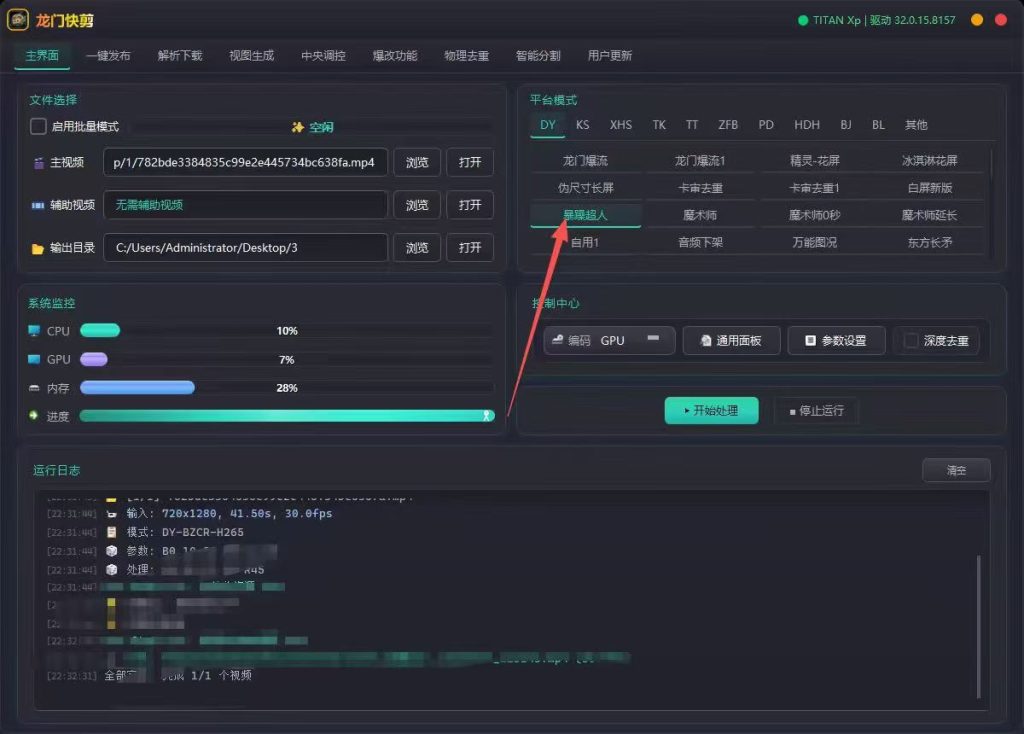Switch to the 一键发布 tab

pos(108,56)
